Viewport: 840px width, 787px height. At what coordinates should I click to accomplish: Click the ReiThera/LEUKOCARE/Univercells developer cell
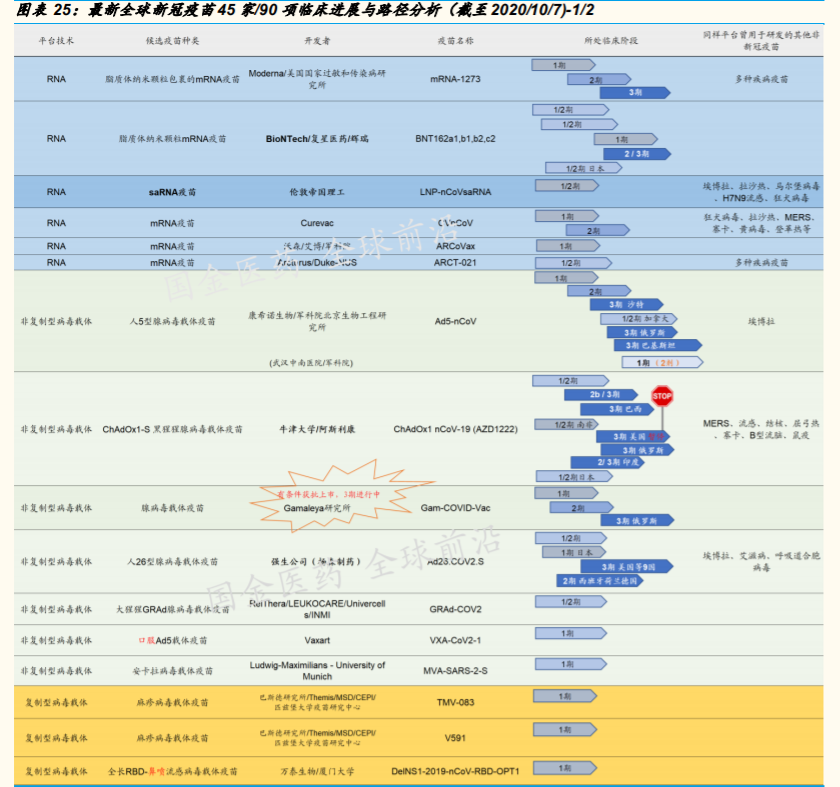(x=317, y=609)
